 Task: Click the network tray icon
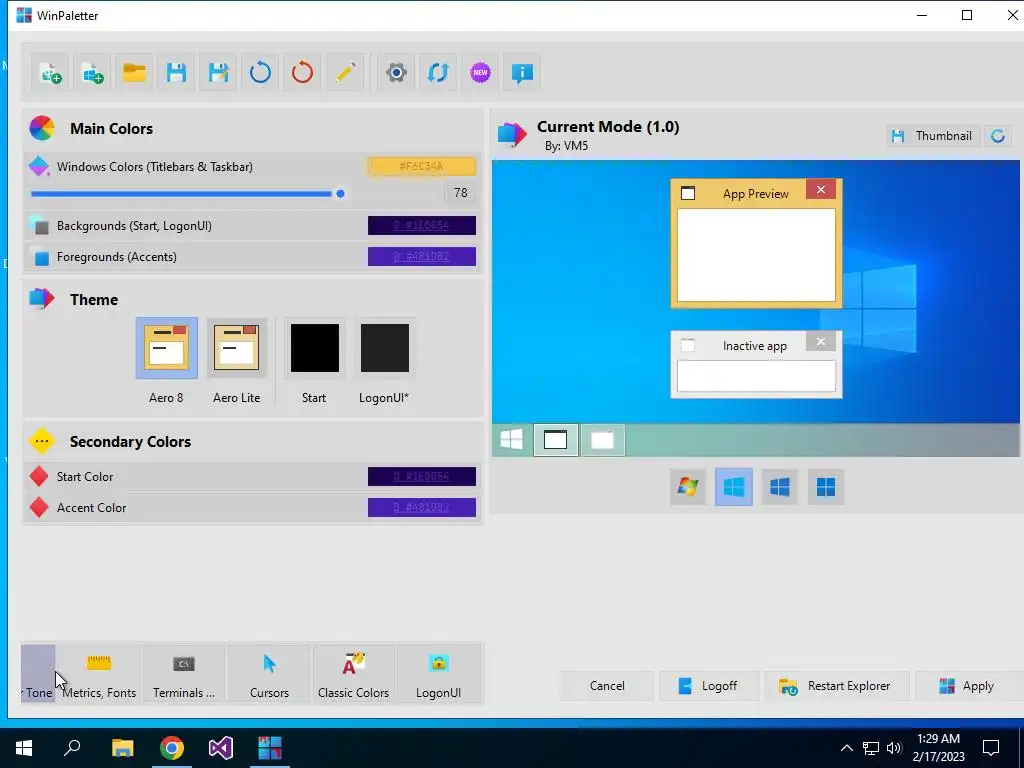(x=871, y=748)
